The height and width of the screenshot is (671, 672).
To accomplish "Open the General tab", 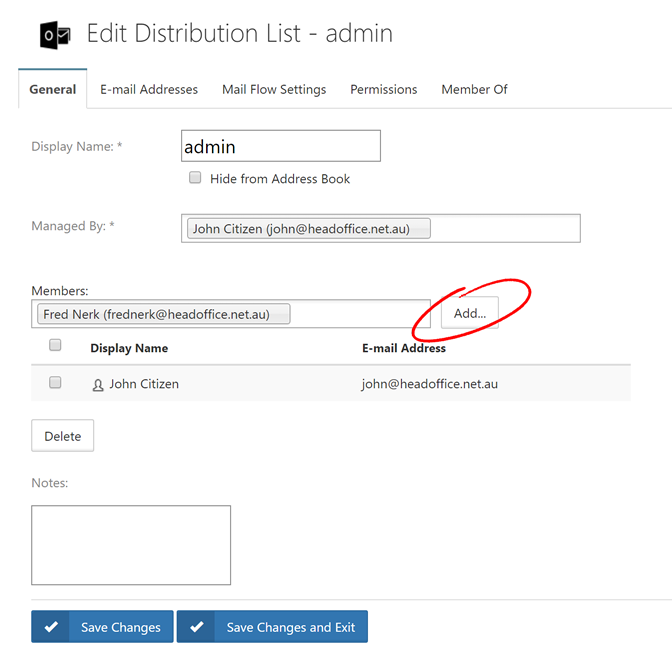I will pos(53,89).
